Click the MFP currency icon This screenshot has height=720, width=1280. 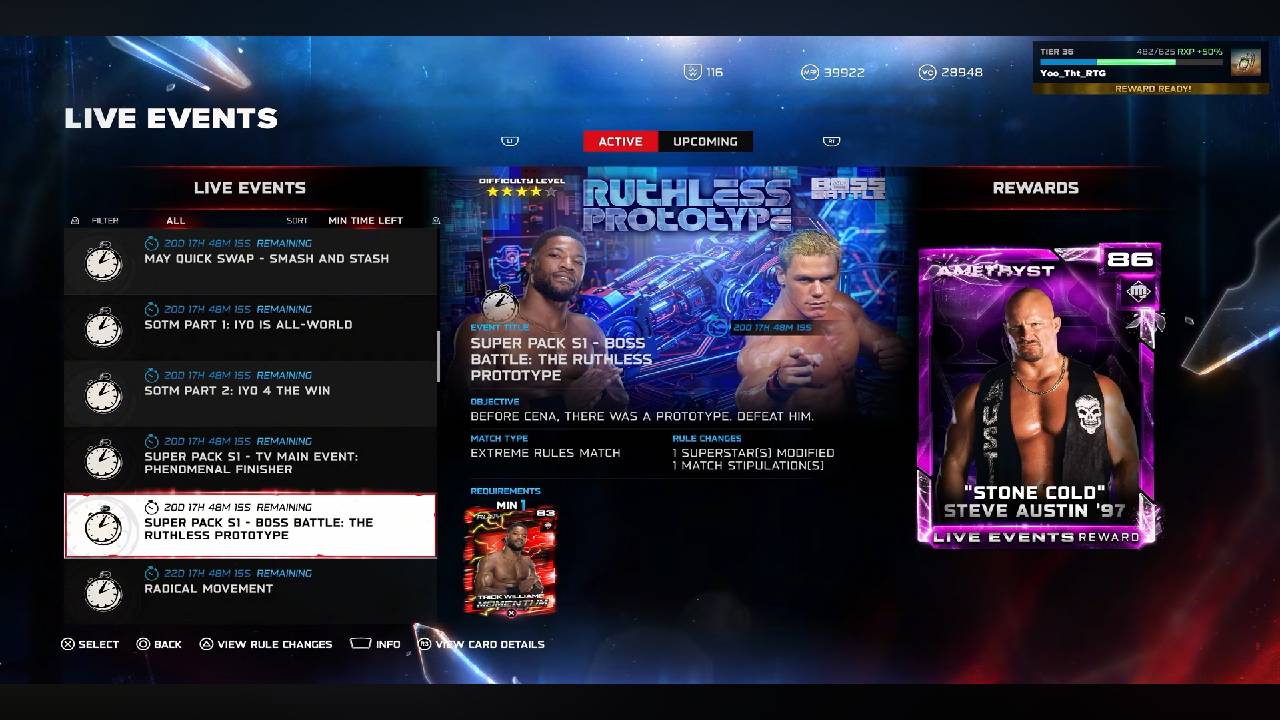coord(810,72)
